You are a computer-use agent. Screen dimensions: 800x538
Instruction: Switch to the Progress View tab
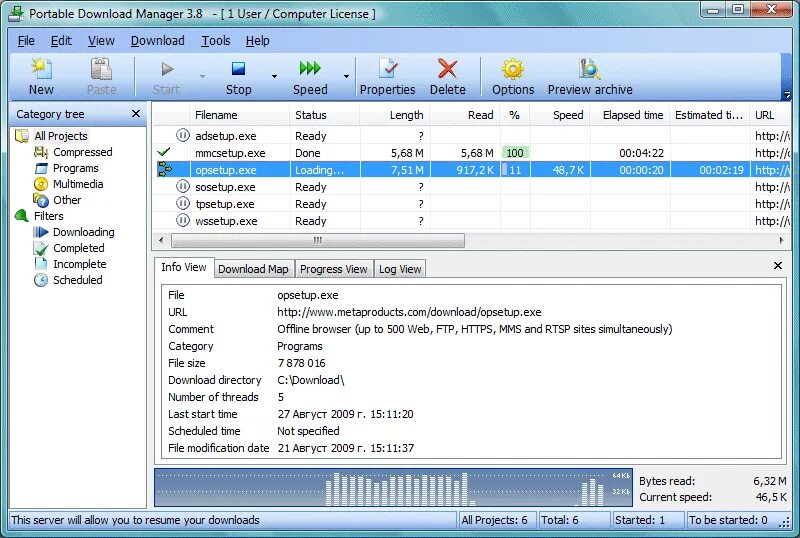[x=334, y=269]
